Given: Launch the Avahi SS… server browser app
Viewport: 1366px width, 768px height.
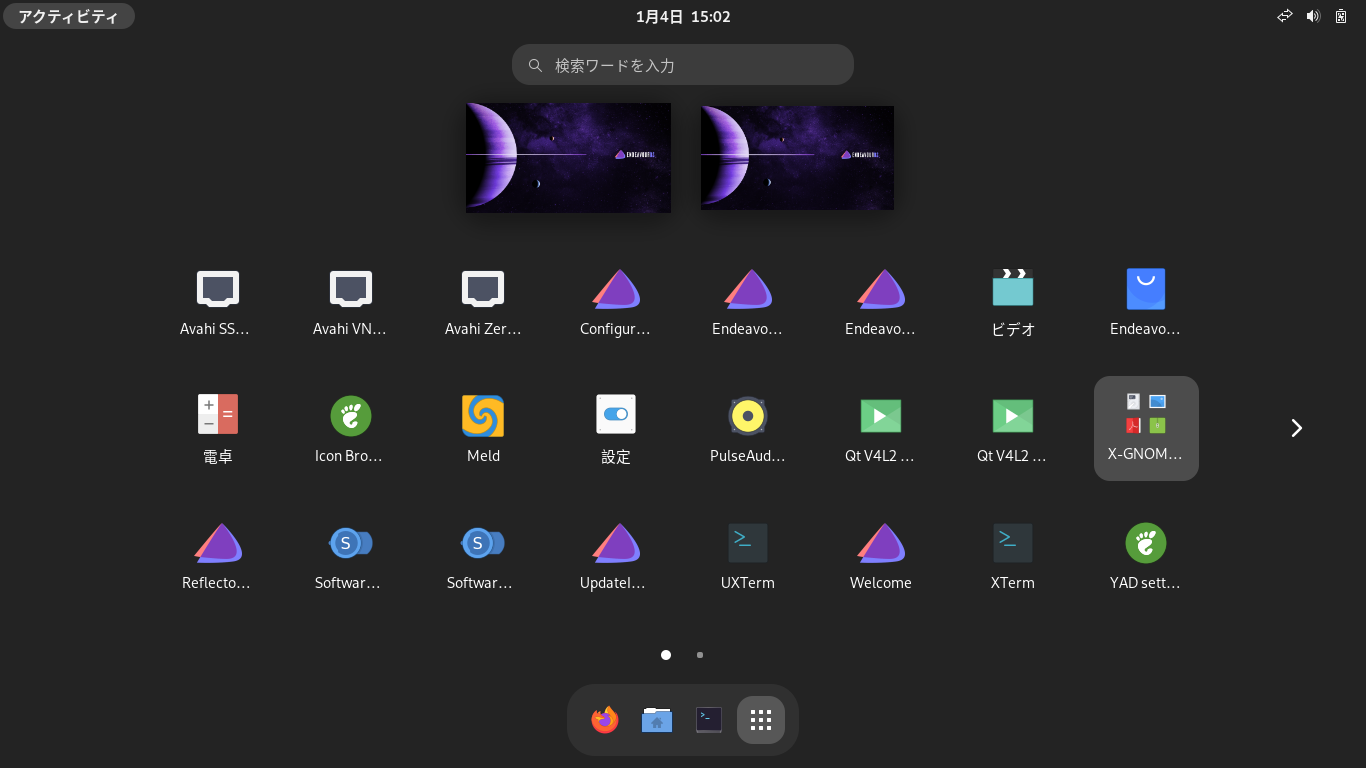Looking at the screenshot, I should tap(217, 300).
